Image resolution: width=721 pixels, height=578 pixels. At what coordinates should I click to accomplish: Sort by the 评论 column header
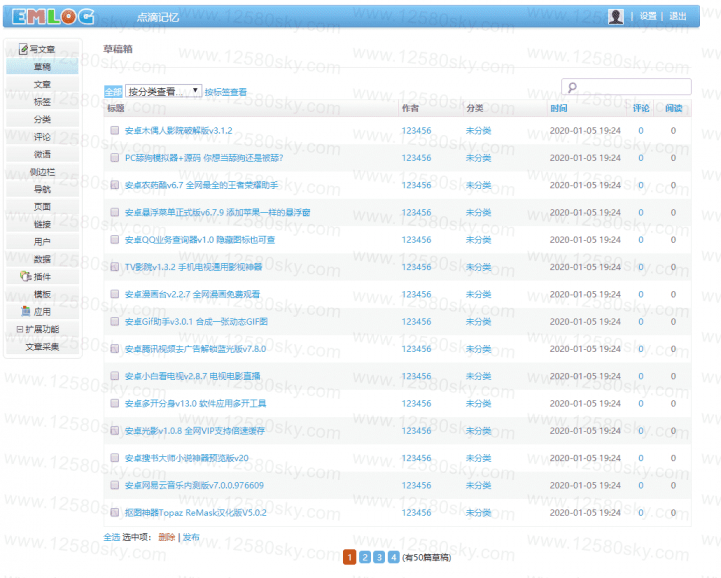coord(641,108)
